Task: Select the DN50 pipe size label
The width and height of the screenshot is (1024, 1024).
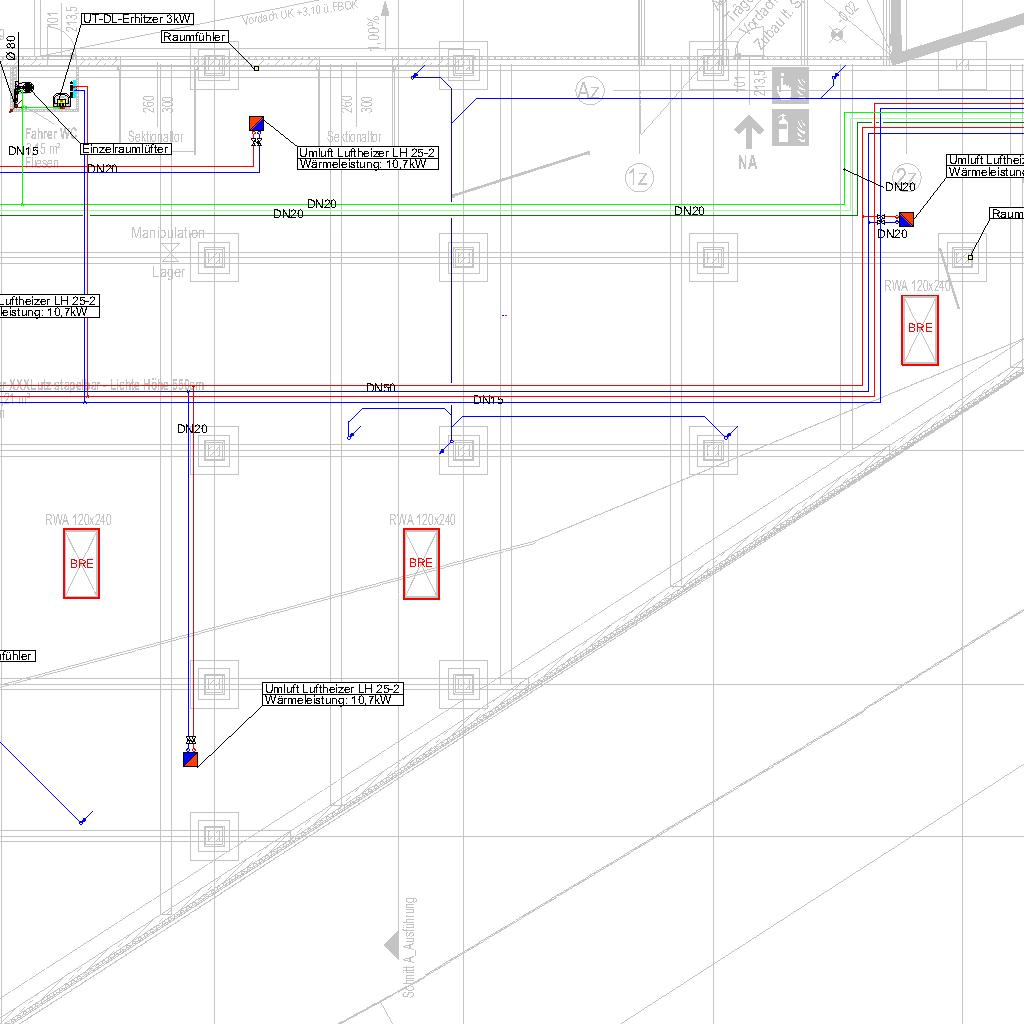Action: coord(380,387)
